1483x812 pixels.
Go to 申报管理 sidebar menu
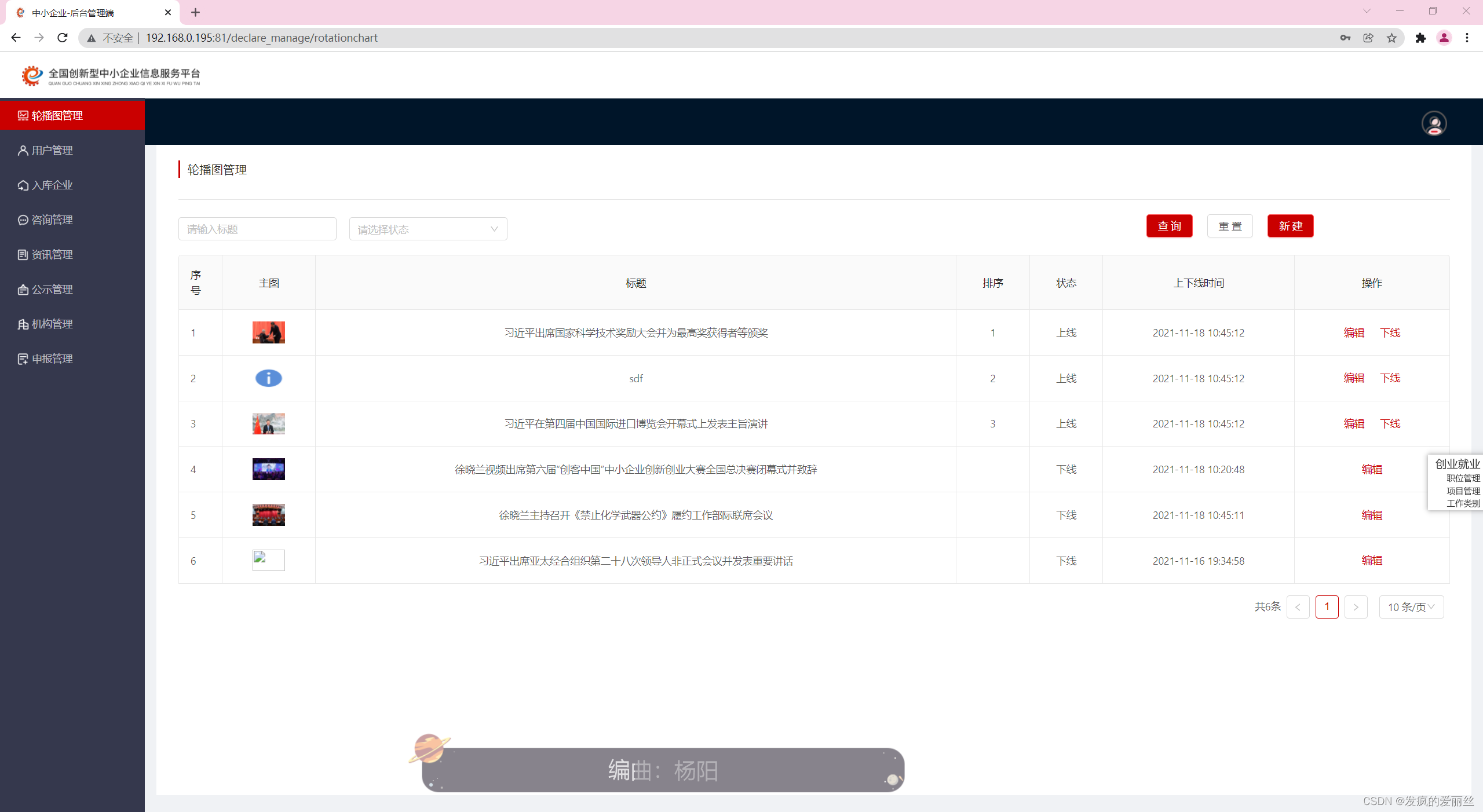[52, 359]
